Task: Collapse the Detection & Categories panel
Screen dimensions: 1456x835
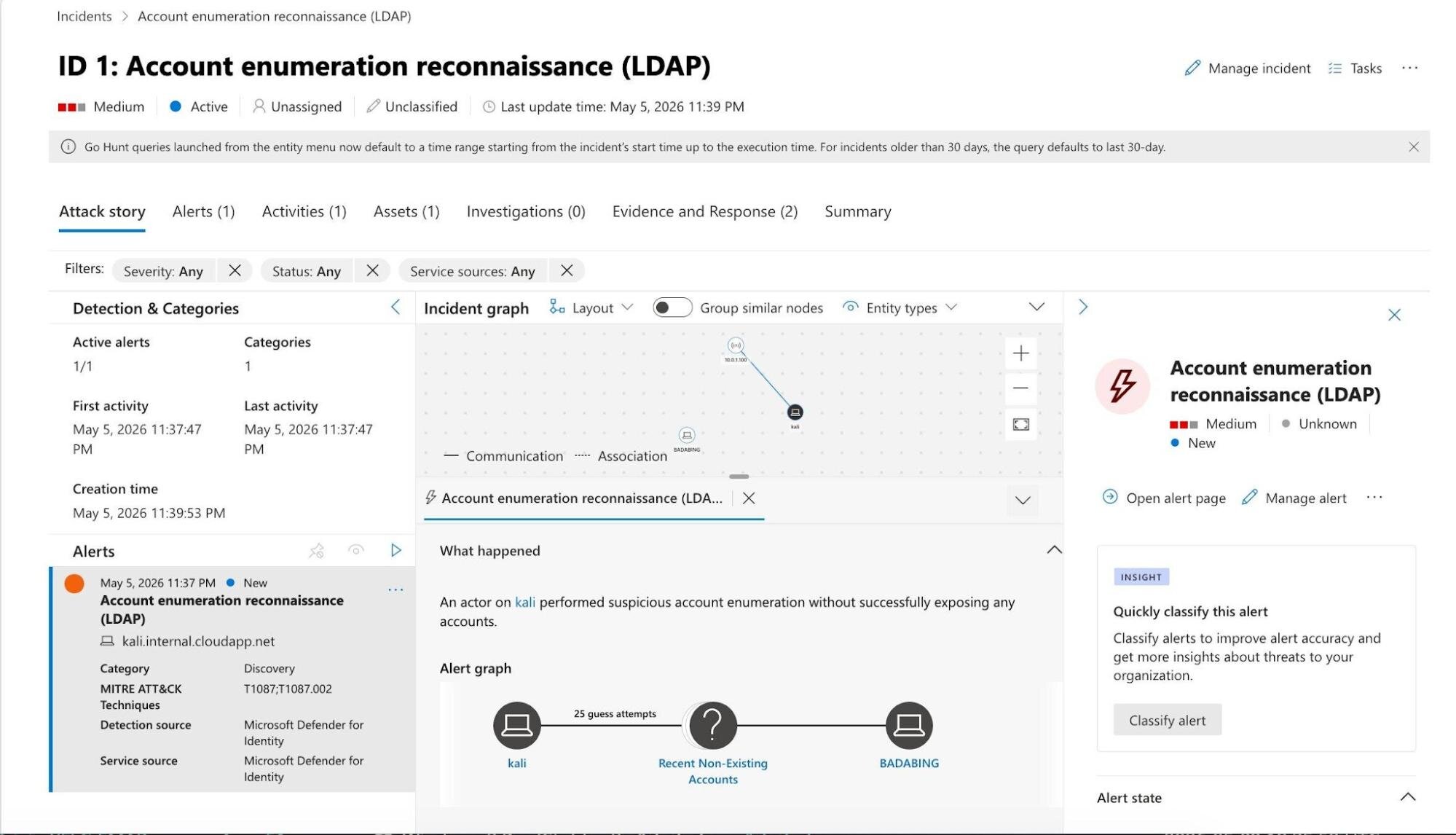Action: [396, 307]
